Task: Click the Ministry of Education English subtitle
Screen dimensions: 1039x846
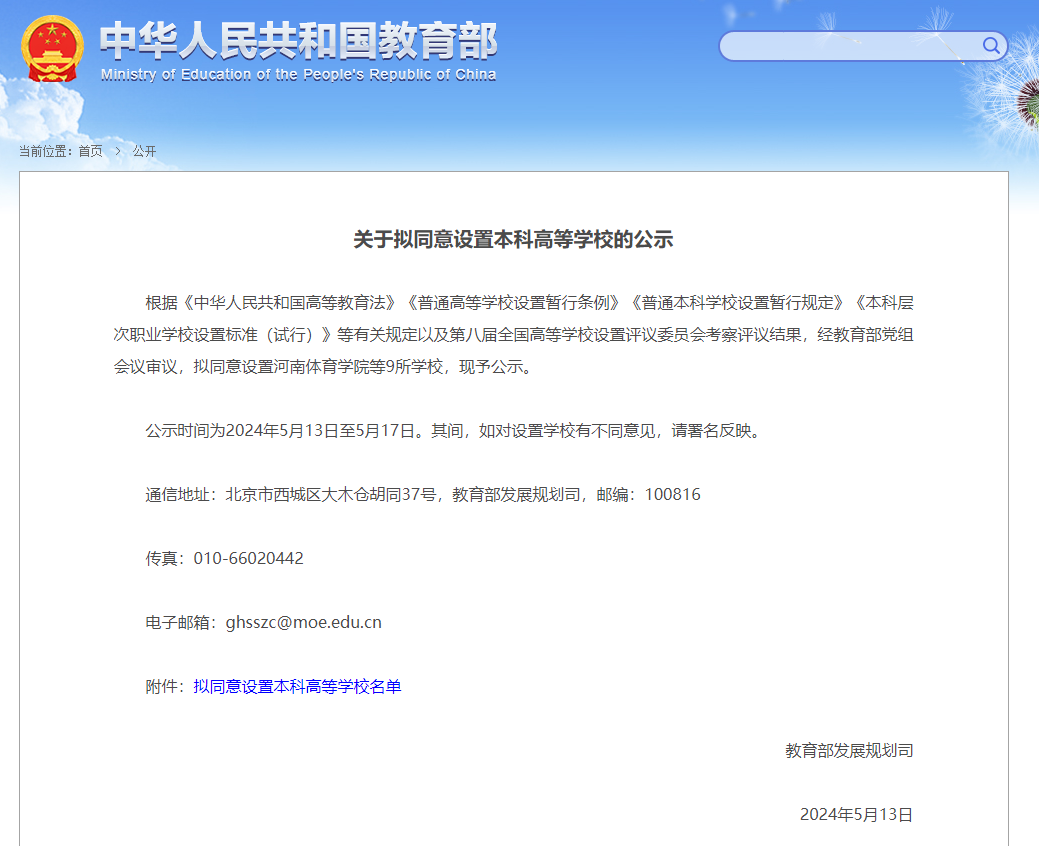Action: coord(298,75)
